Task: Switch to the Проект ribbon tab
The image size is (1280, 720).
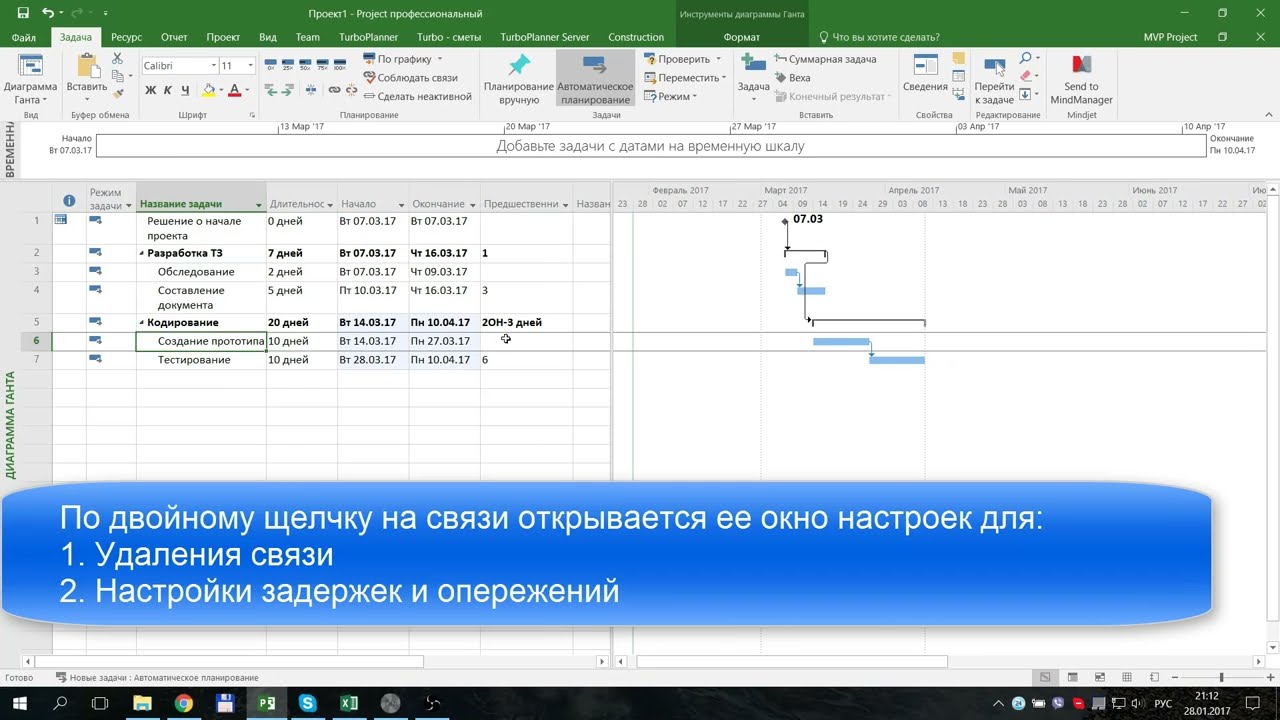Action: pos(223,37)
